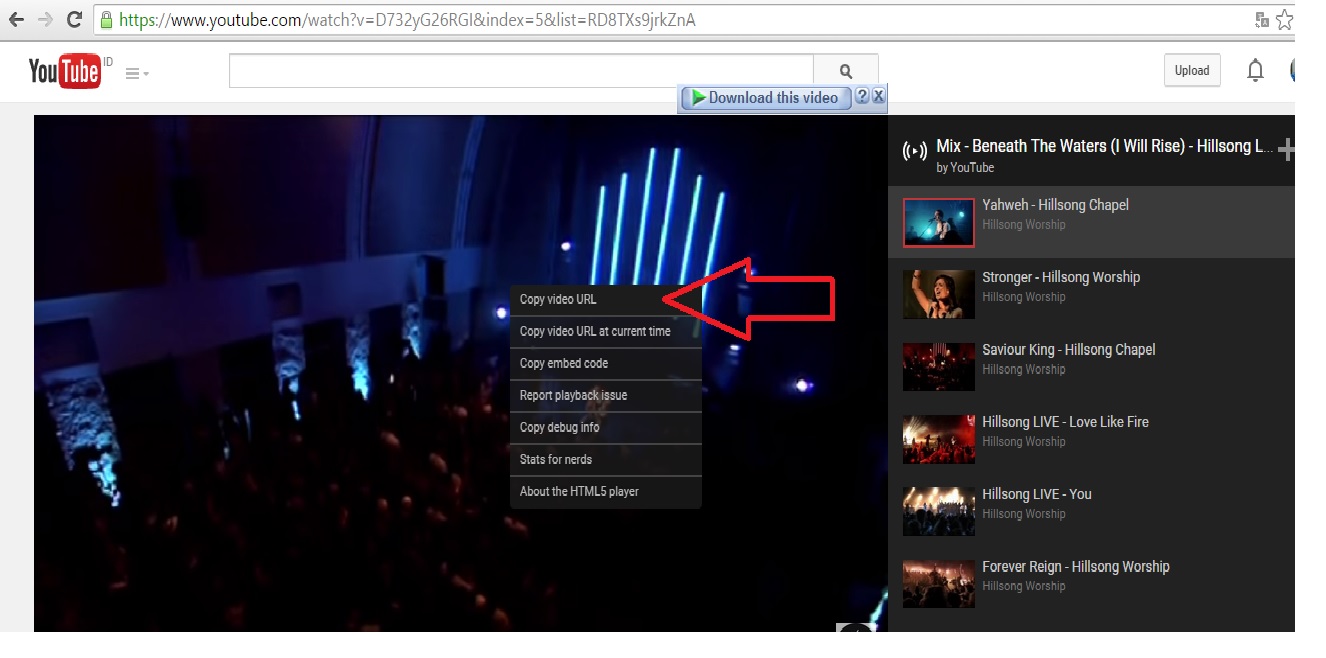Open the Stronger - Hillsong Worship thumbnail
Screen dimensions: 1326x658
(938, 294)
